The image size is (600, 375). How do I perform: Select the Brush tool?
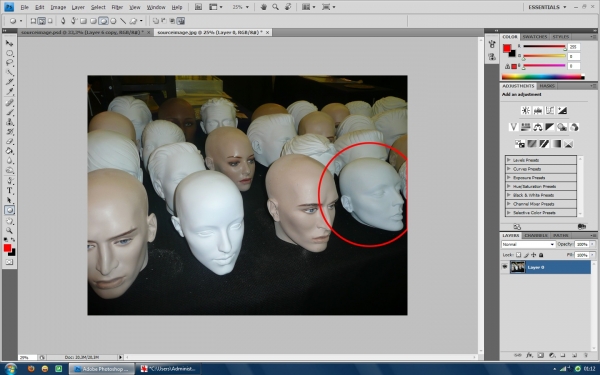click(10, 112)
